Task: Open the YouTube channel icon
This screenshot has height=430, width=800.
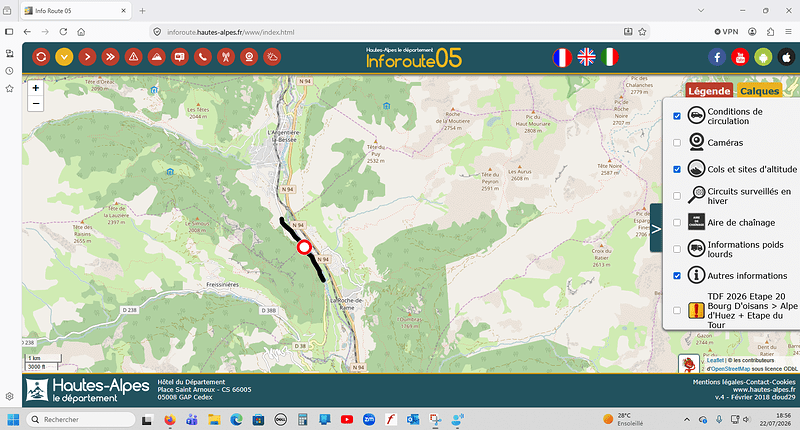Action: 740,57
